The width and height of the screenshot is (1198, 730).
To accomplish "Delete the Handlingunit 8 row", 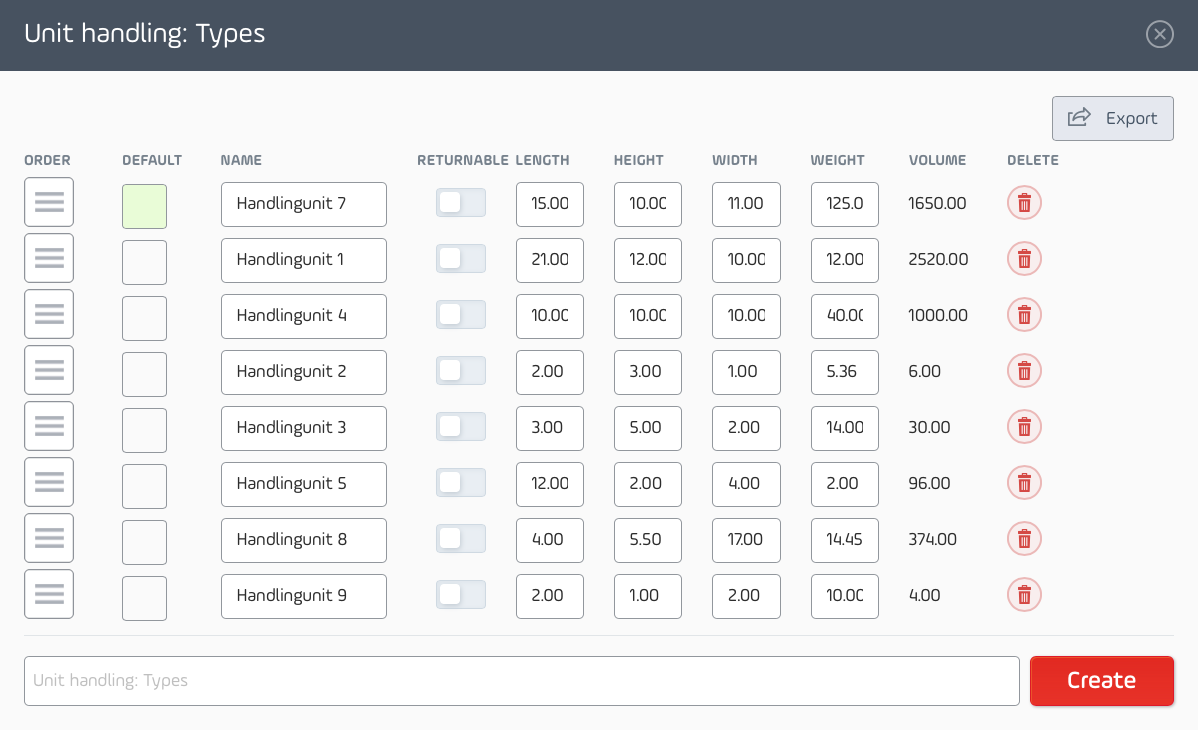I will 1024,539.
